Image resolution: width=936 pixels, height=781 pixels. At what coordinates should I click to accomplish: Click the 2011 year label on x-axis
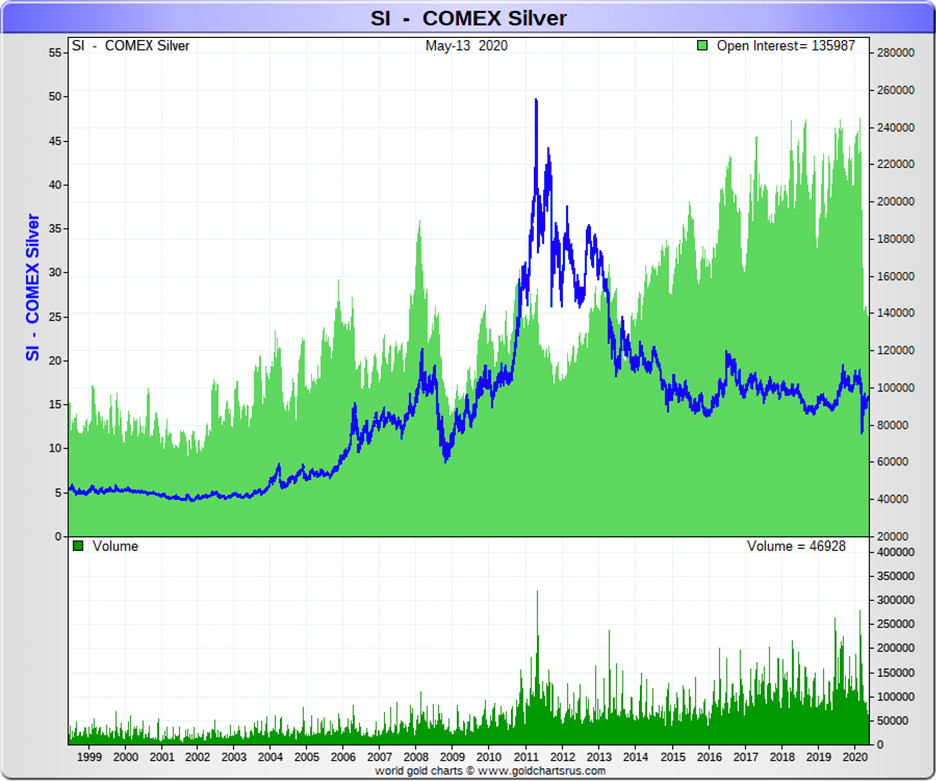pyautogui.click(x=526, y=757)
